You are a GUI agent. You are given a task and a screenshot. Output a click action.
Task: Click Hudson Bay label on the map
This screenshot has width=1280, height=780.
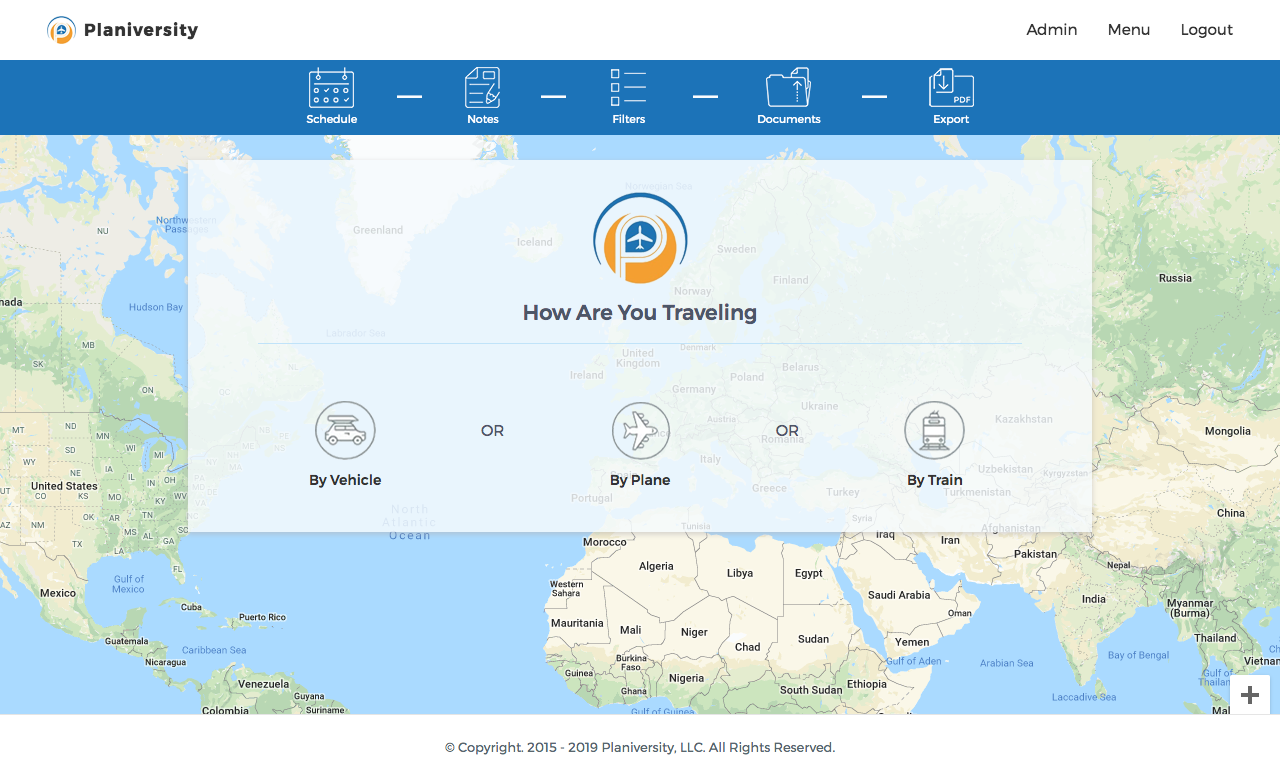tap(156, 307)
